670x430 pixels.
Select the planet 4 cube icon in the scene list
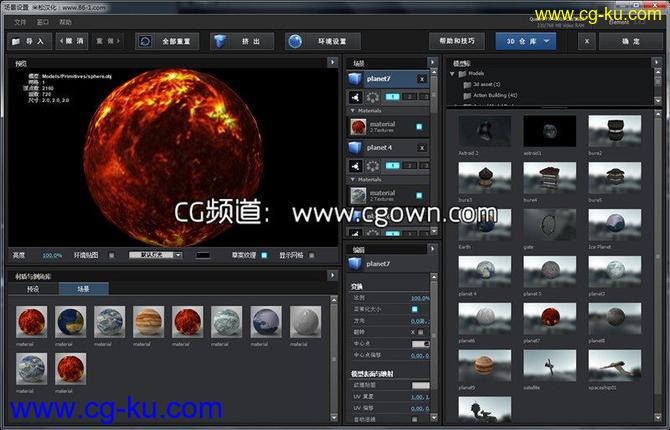[x=355, y=148]
